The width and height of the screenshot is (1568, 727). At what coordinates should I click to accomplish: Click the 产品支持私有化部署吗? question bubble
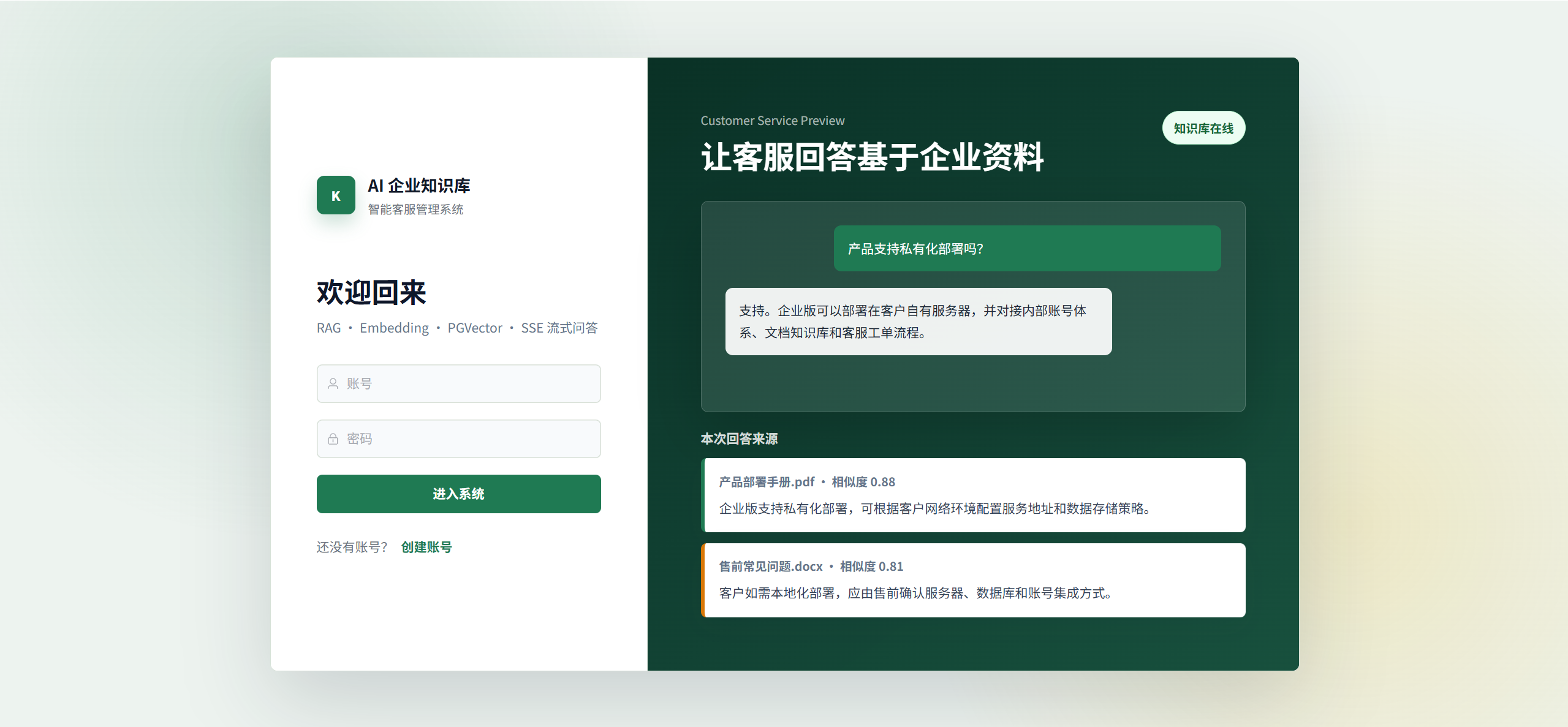pos(1027,248)
